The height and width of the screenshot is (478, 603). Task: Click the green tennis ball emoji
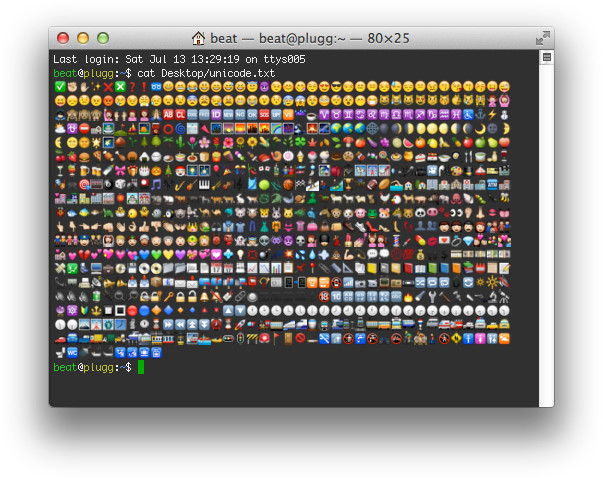(264, 185)
